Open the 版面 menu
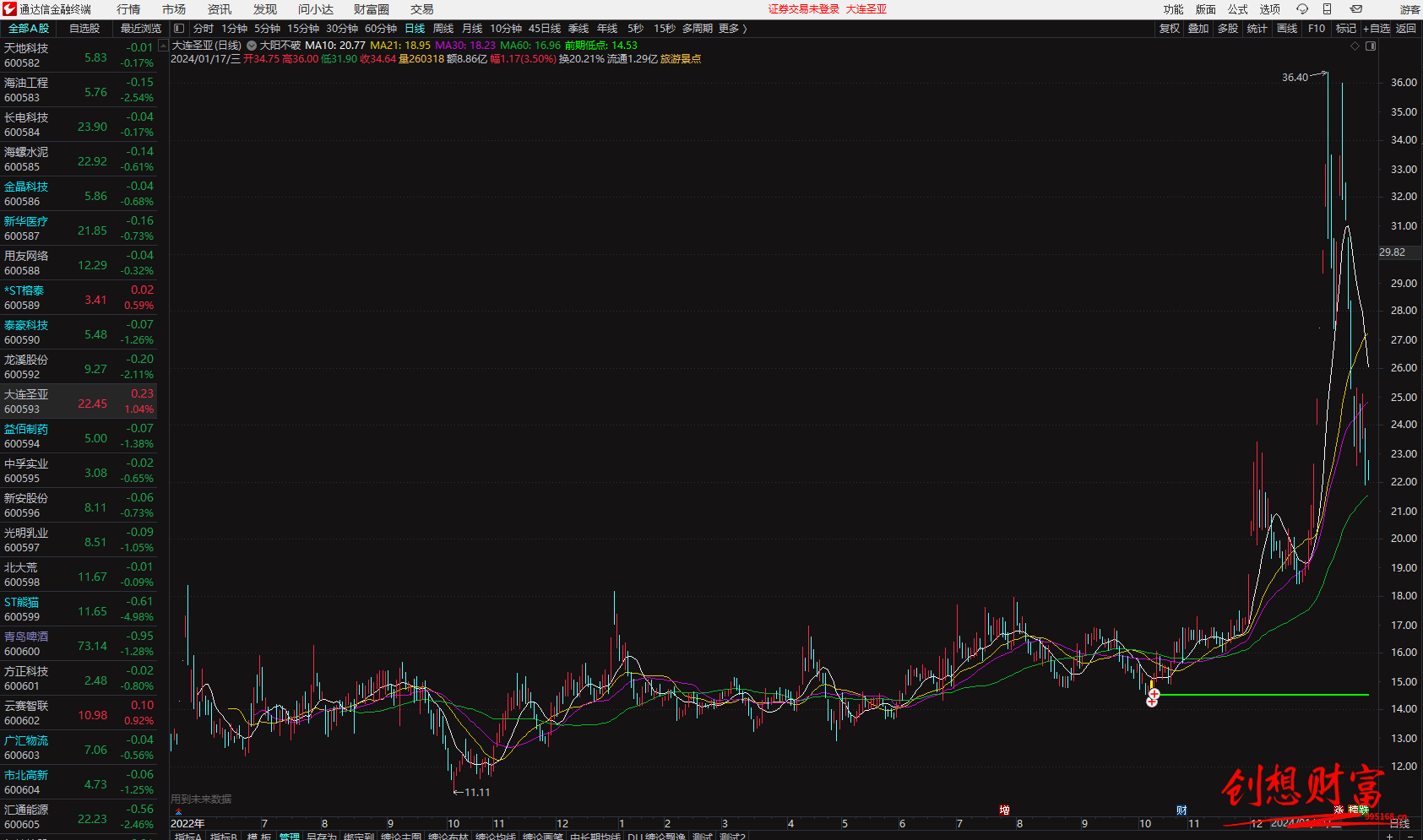 point(1206,9)
